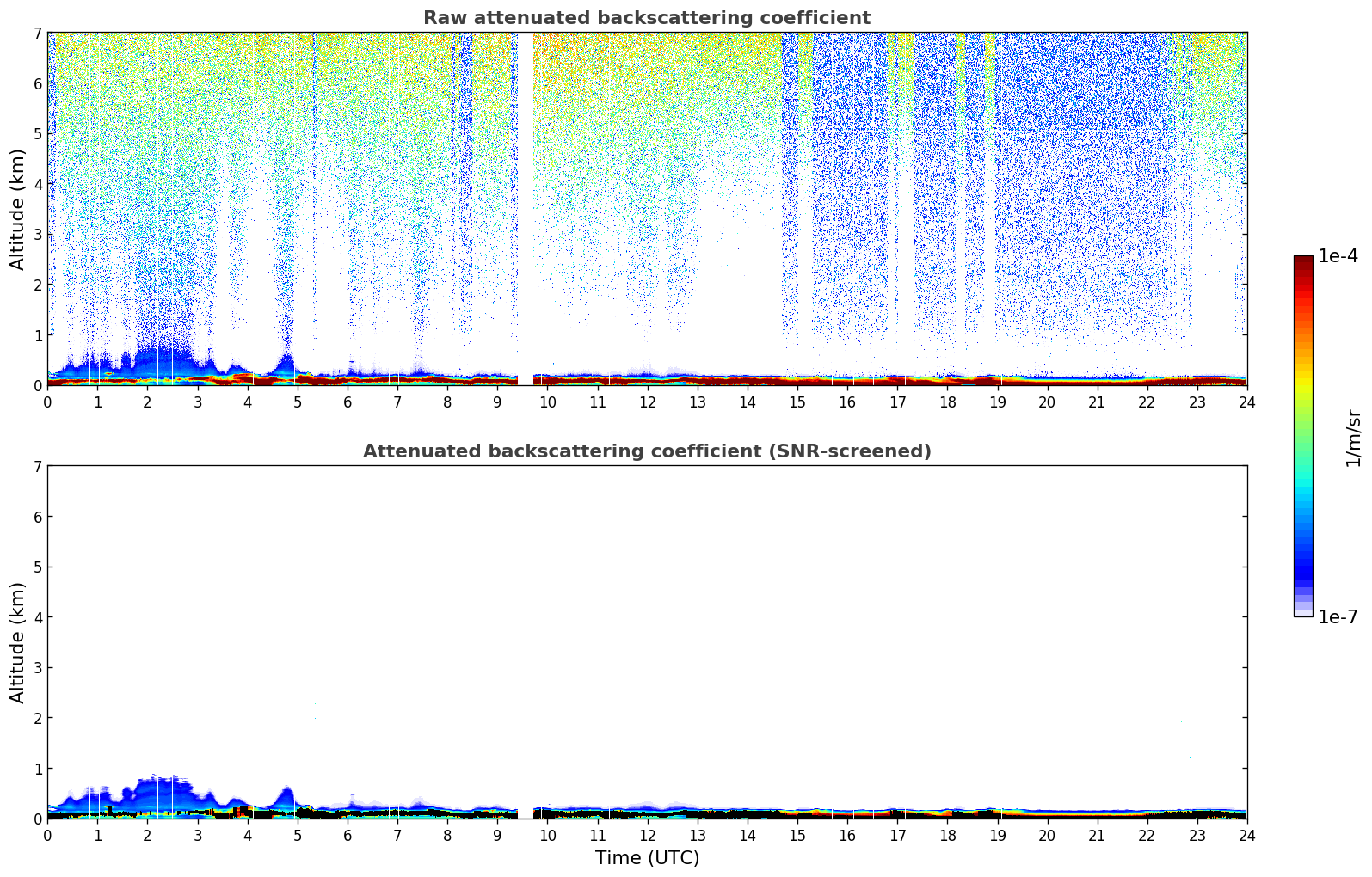1372x877 pixels.
Task: Click the blue plume peak near 4.8 UTC in SNR-screened plot
Action: click(x=286, y=798)
